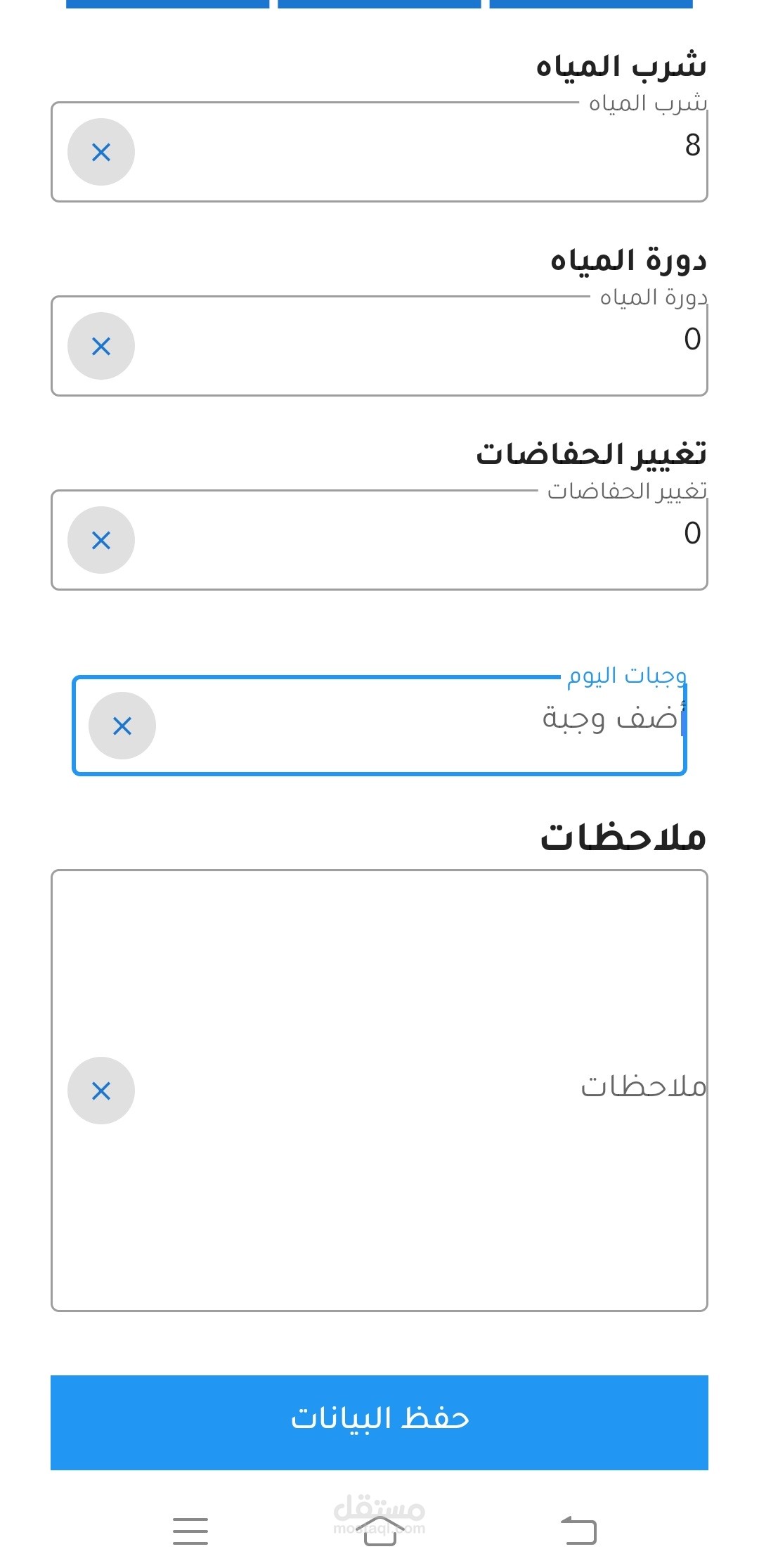Clear the وجبات اليوم meal field
Screen dimensions: 759x1568
122,726
